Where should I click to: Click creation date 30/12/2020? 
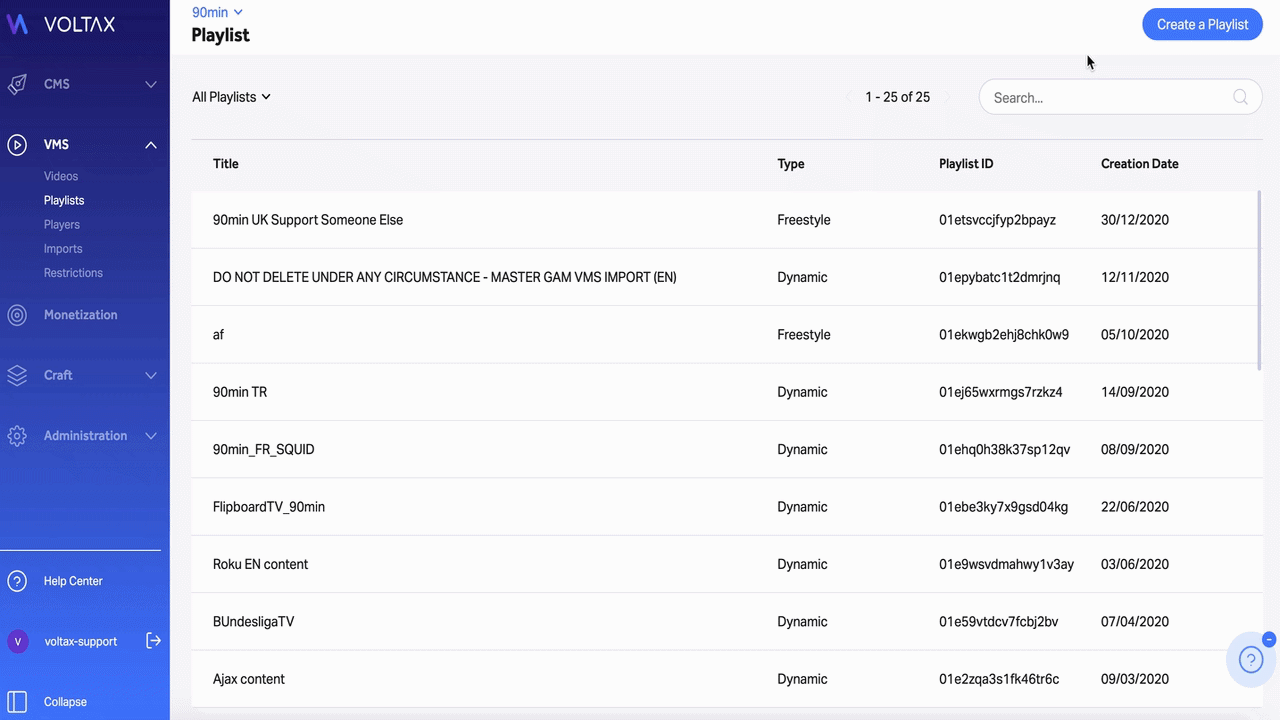click(1135, 220)
